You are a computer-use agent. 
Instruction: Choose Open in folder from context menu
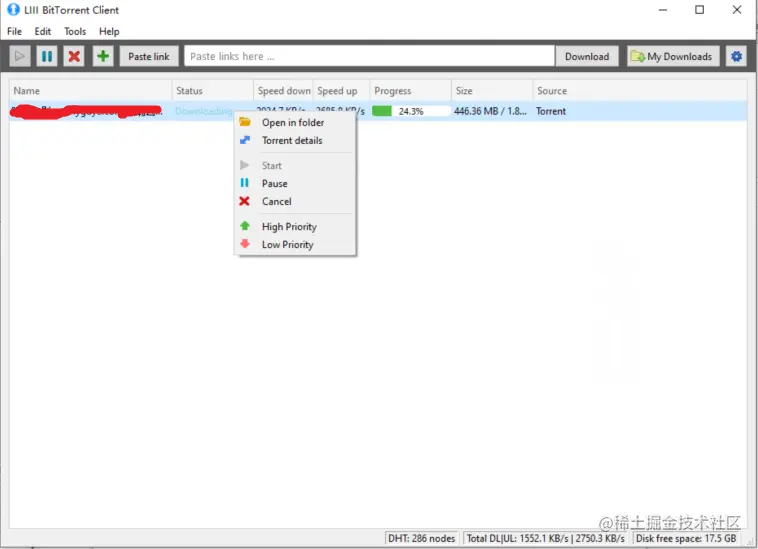pos(295,123)
